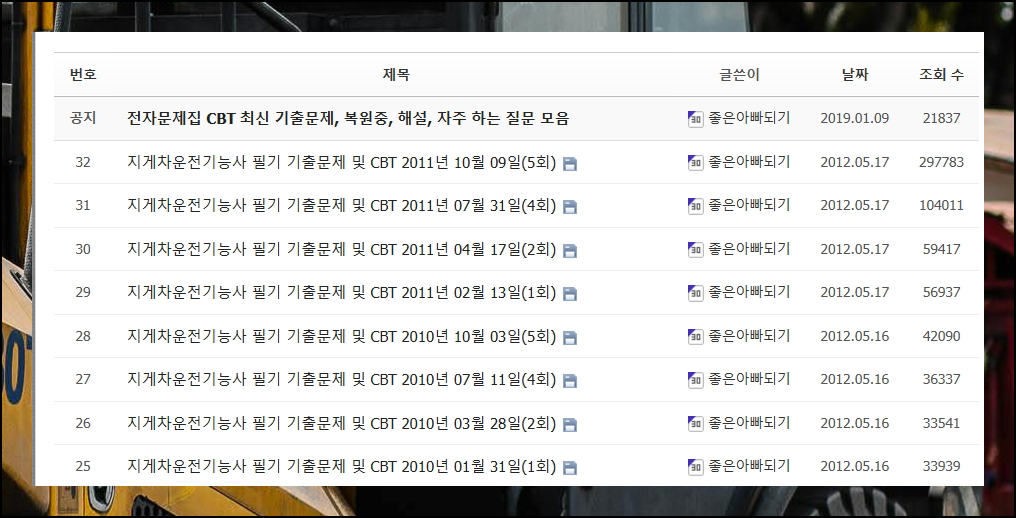Click the 조회 수 column header
The image size is (1016, 518).
(941, 75)
